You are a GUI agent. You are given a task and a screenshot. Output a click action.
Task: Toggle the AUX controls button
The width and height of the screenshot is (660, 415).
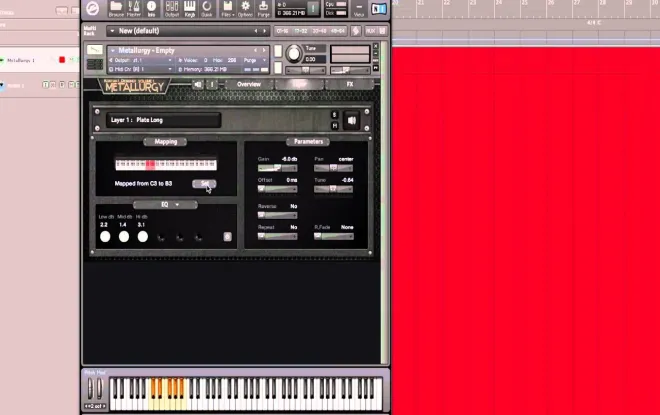(x=370, y=31)
